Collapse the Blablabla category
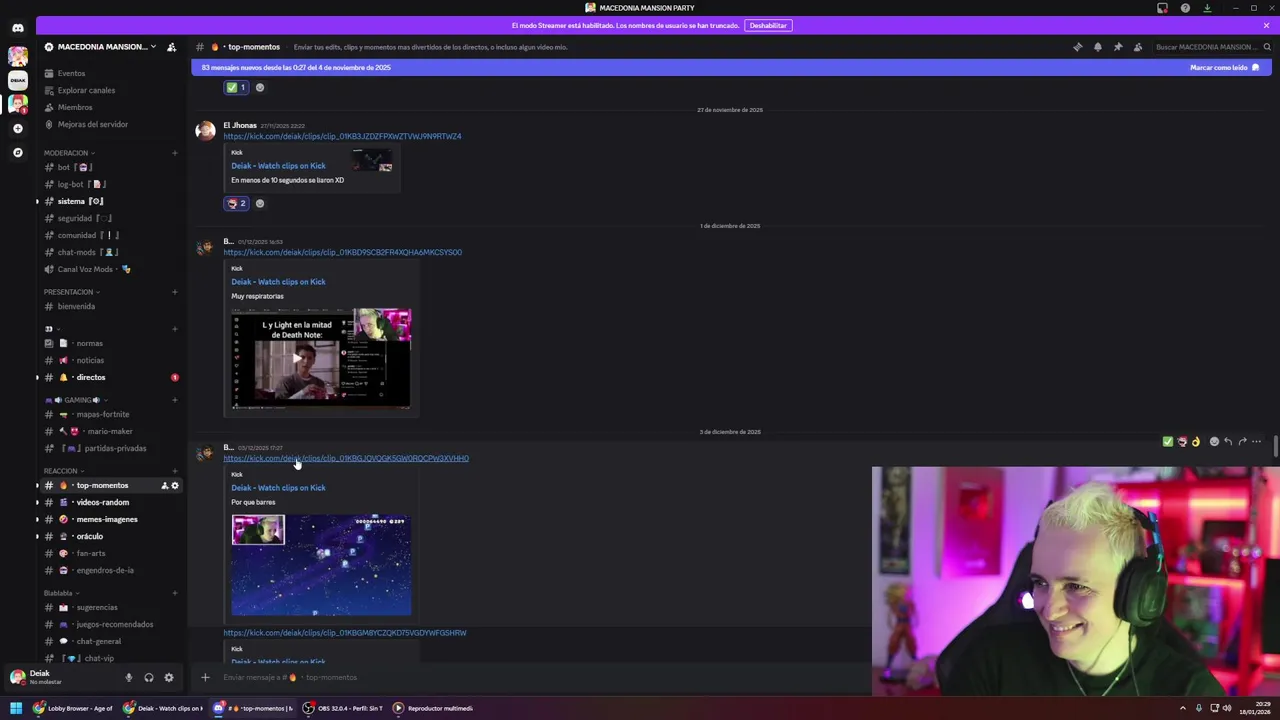 pos(61,593)
